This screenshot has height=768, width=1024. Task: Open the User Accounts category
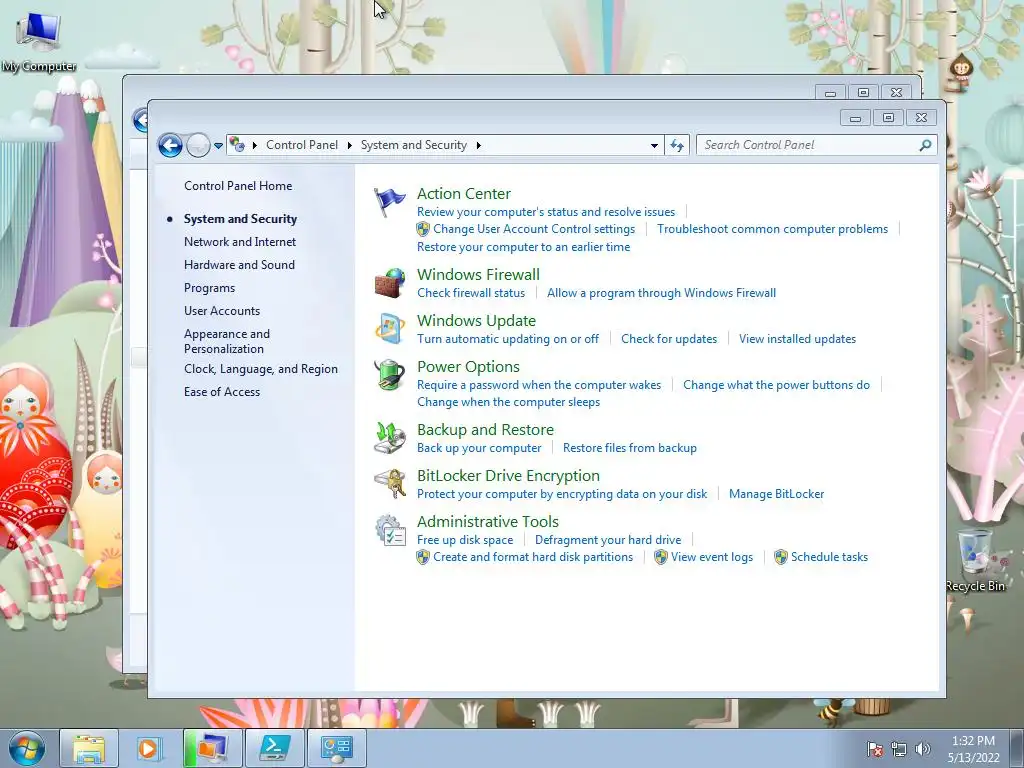coord(221,311)
